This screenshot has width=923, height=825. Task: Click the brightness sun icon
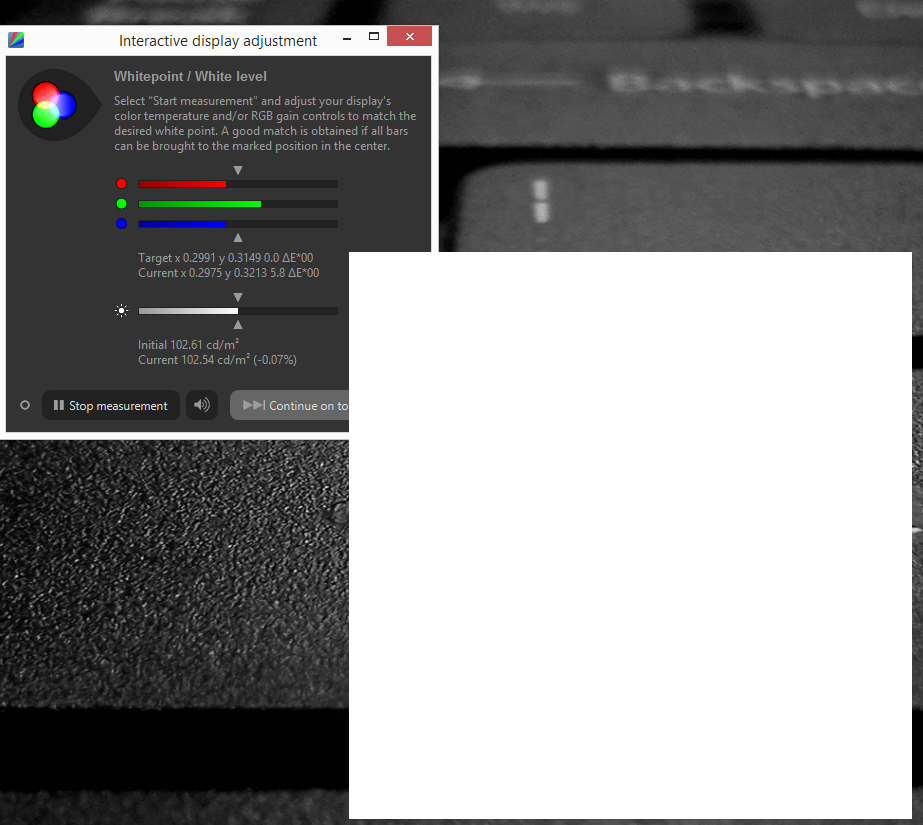point(121,311)
